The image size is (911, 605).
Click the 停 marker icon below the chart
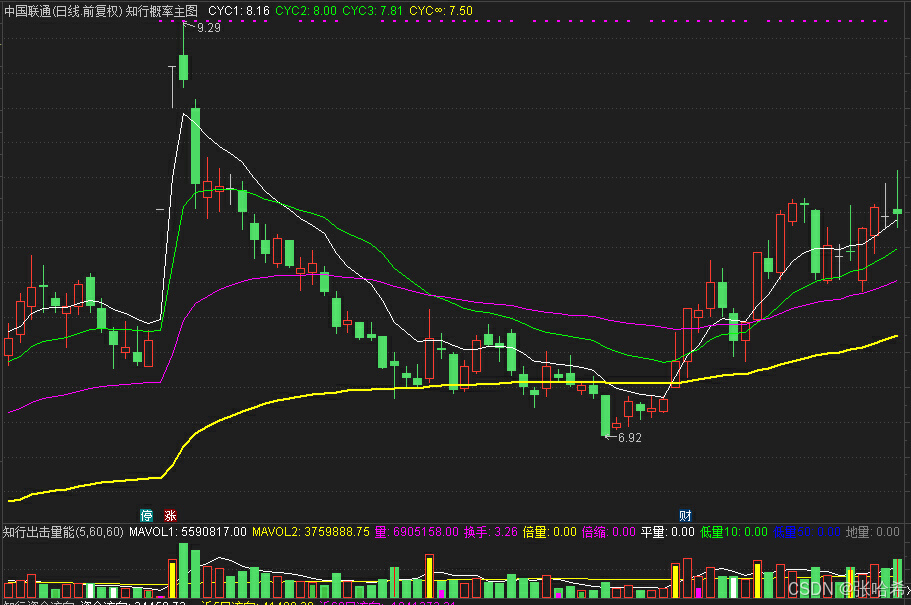tap(147, 515)
